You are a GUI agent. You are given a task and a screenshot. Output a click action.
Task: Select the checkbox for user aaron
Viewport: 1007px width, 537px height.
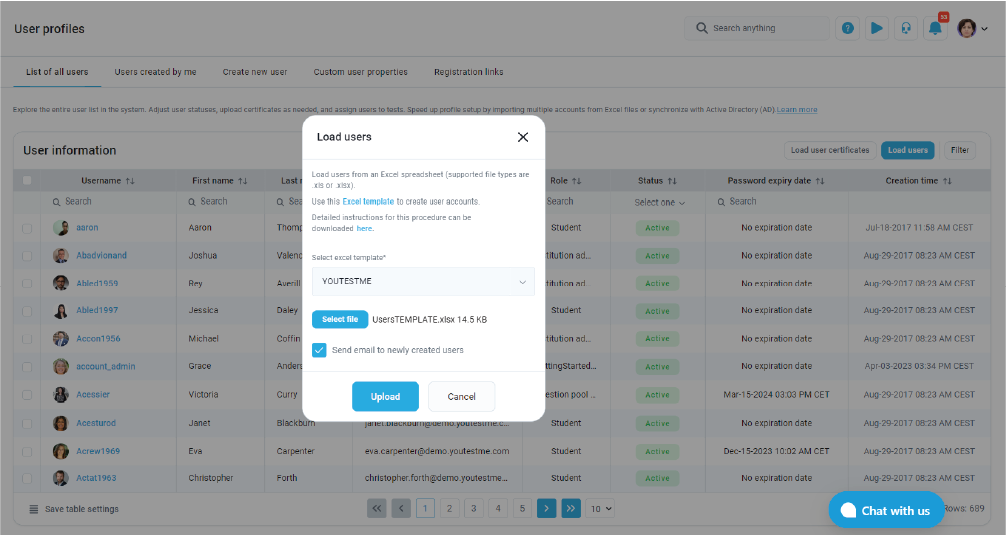(x=27, y=228)
